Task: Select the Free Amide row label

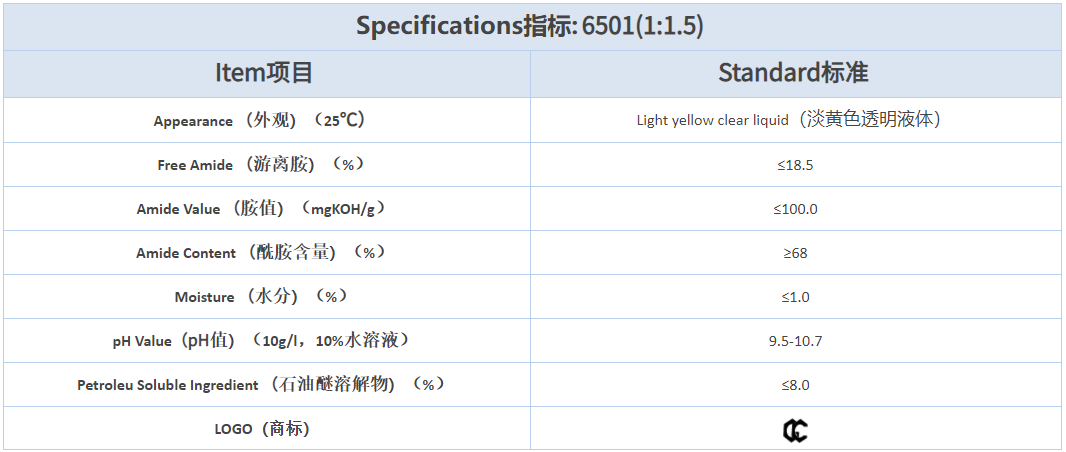Action: 260,164
